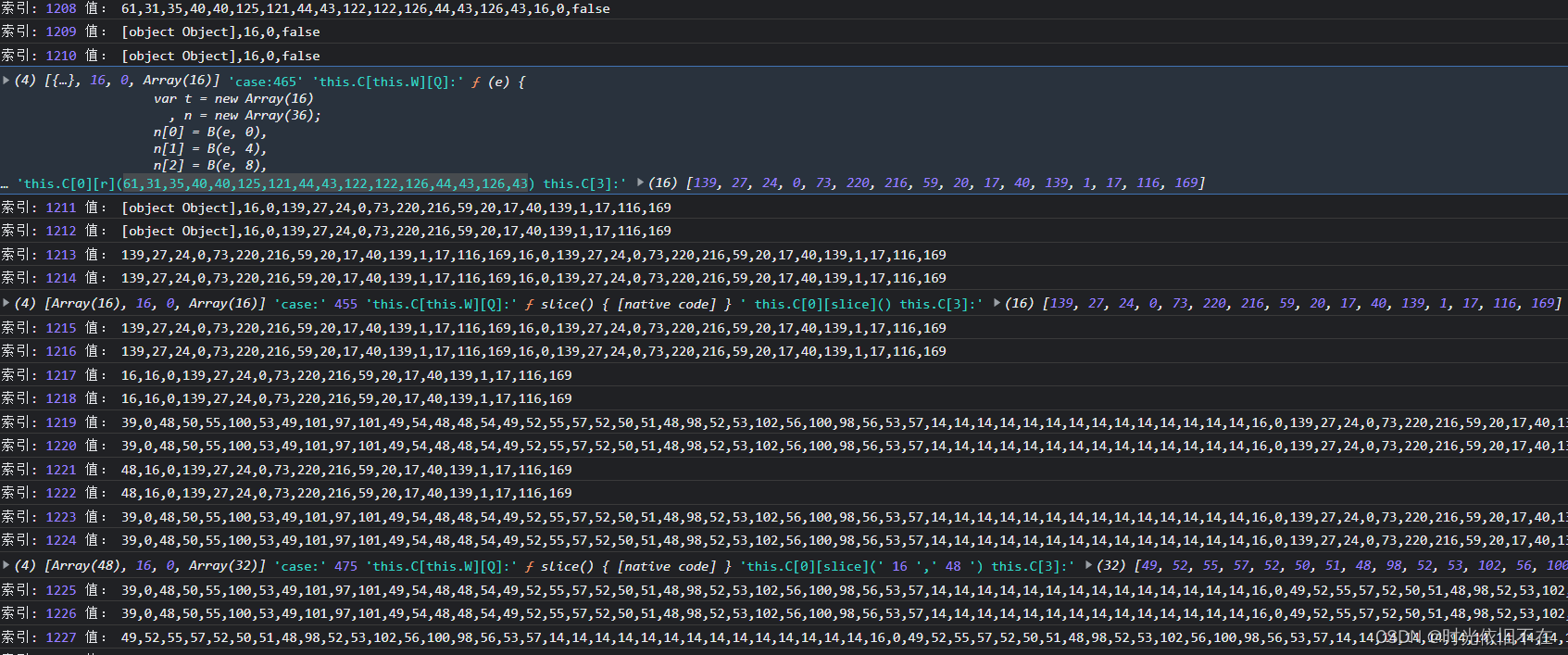Click the index 1212 log line
The width and height of the screenshot is (1568, 655).
(784, 231)
